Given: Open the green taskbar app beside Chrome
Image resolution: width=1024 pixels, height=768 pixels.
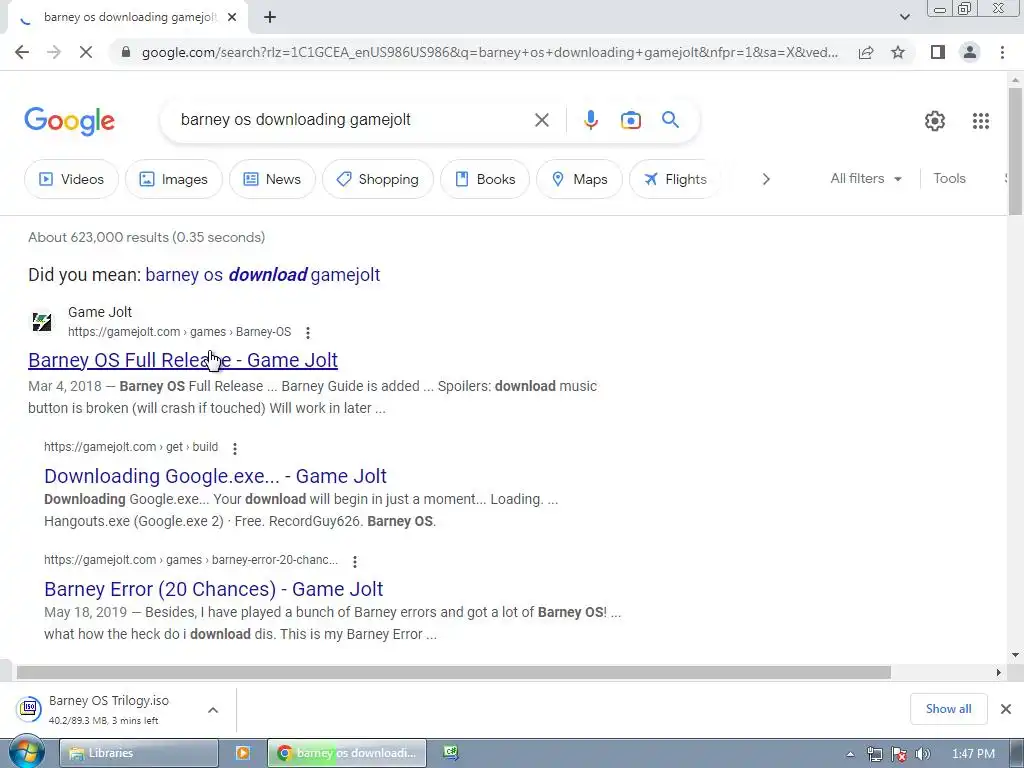Looking at the screenshot, I should click(451, 753).
